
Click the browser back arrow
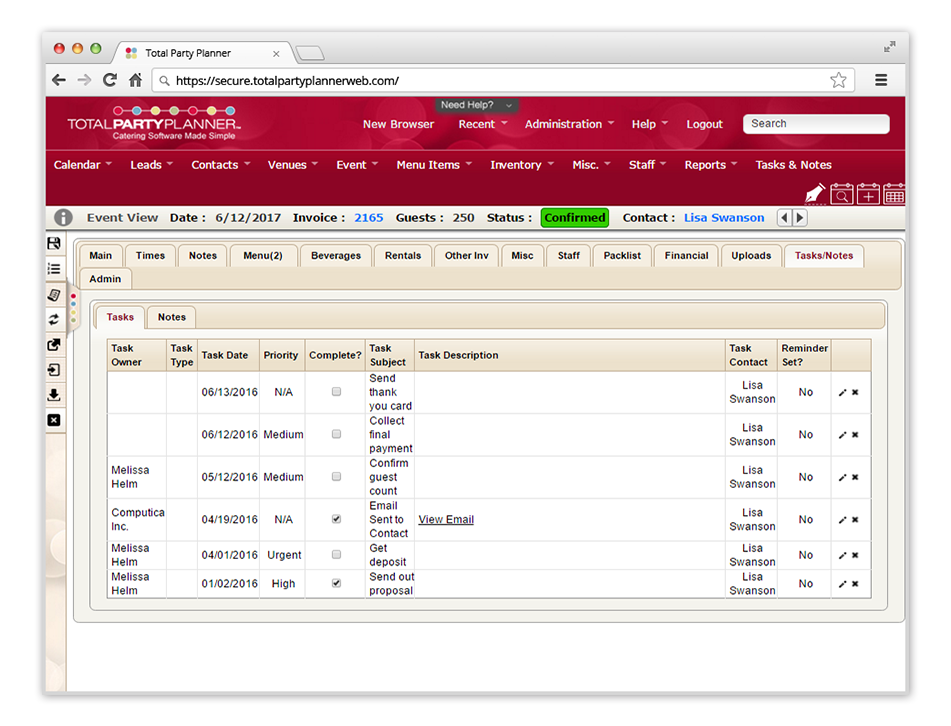tap(59, 80)
